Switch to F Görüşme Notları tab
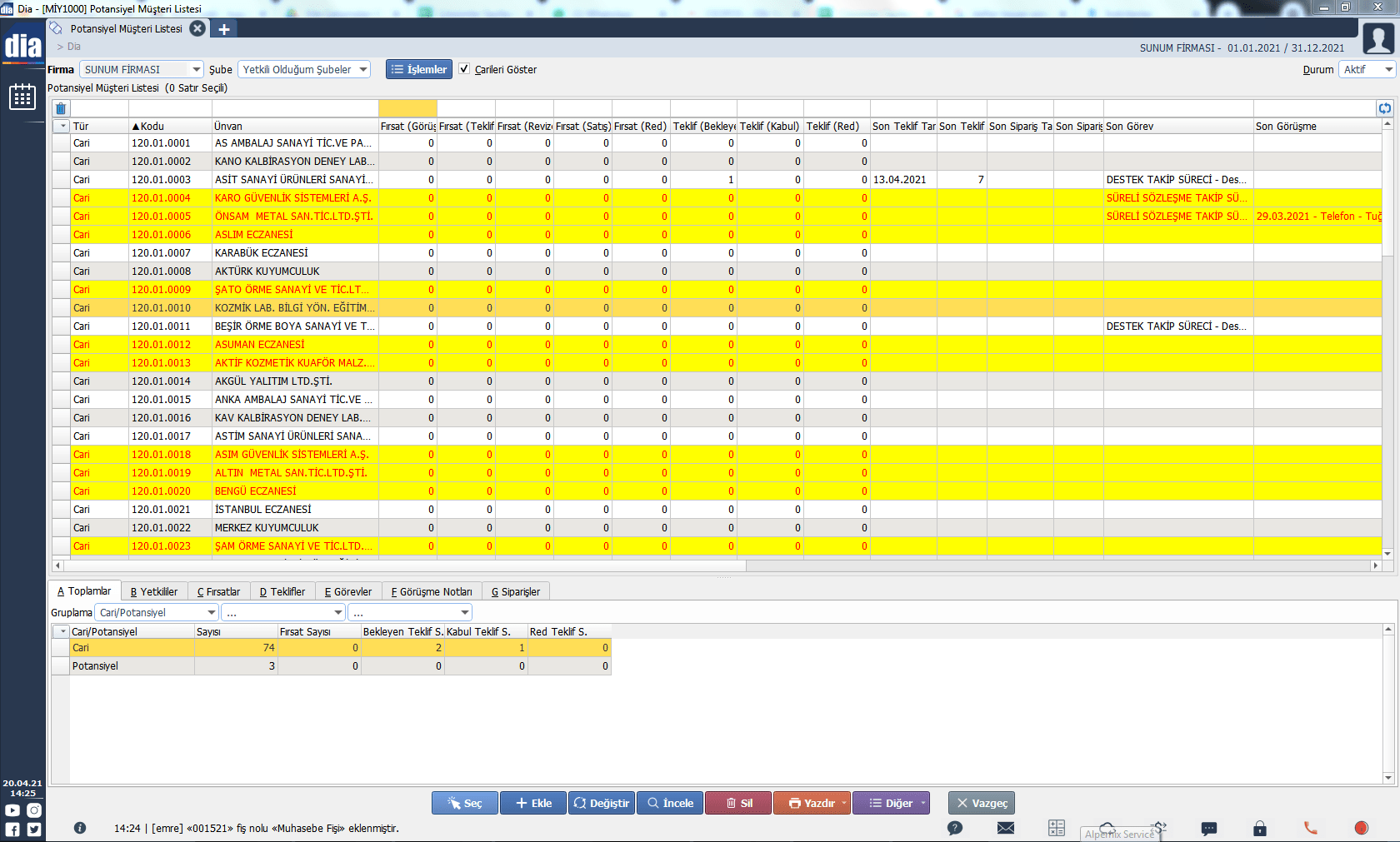This screenshot has width=1400, height=842. [432, 592]
